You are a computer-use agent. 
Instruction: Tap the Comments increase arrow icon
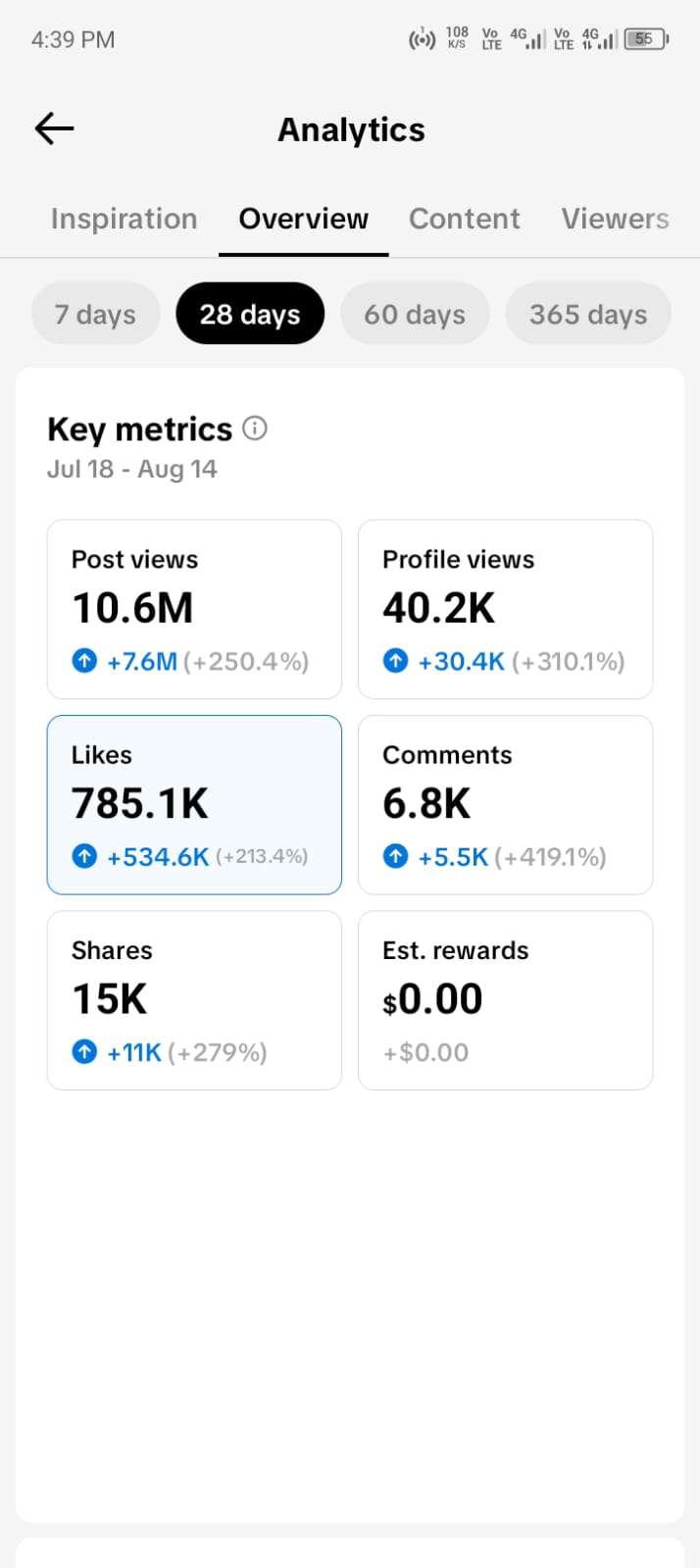point(396,856)
